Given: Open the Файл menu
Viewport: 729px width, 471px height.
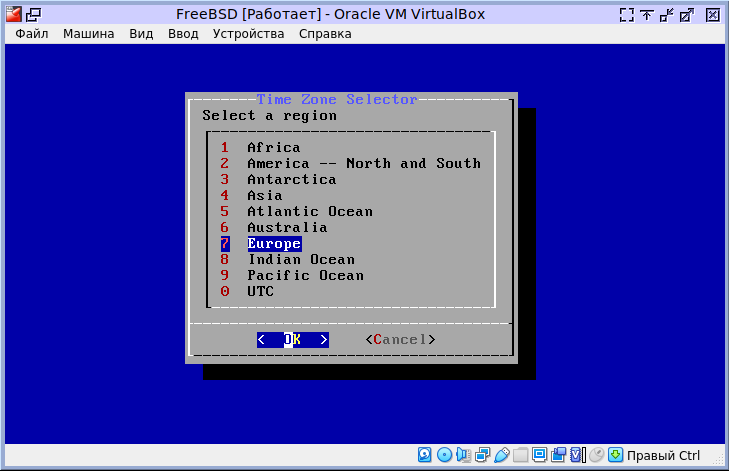Looking at the screenshot, I should (32, 34).
